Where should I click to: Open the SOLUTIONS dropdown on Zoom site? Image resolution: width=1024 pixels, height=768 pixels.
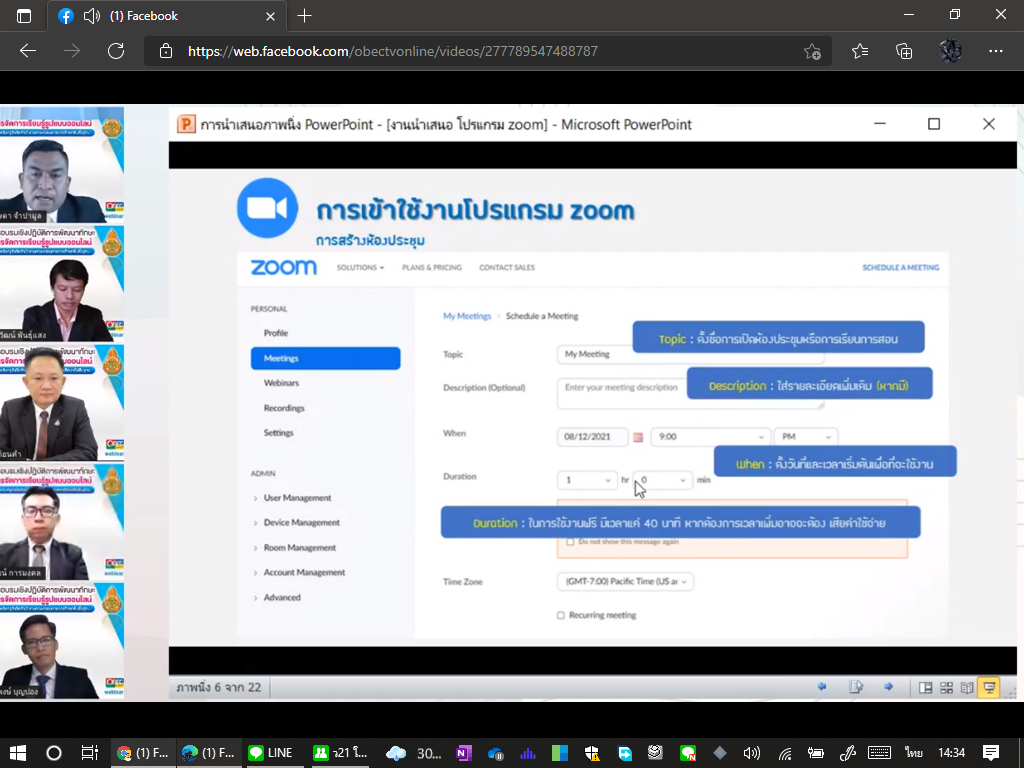coord(360,268)
